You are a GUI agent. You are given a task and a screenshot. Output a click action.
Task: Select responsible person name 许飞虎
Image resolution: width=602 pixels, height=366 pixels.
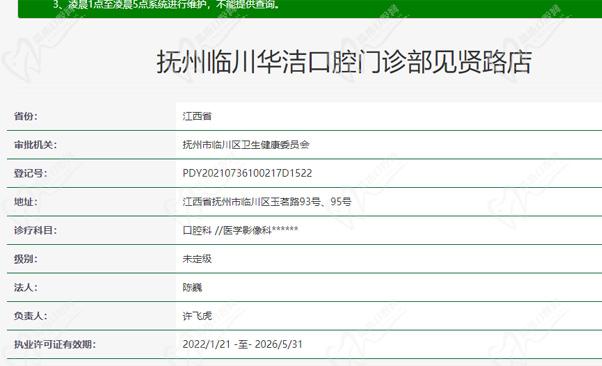point(197,316)
